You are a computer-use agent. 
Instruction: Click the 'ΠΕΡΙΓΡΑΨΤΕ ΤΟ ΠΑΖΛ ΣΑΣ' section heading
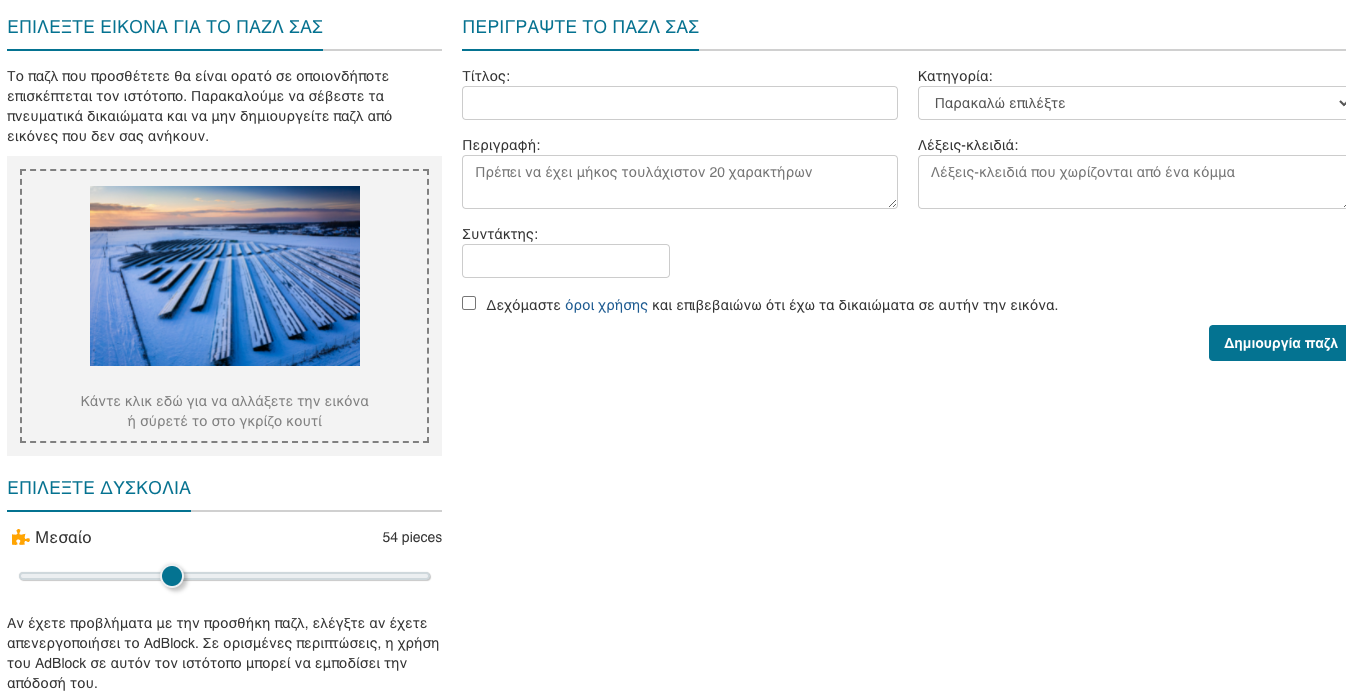click(x=580, y=27)
